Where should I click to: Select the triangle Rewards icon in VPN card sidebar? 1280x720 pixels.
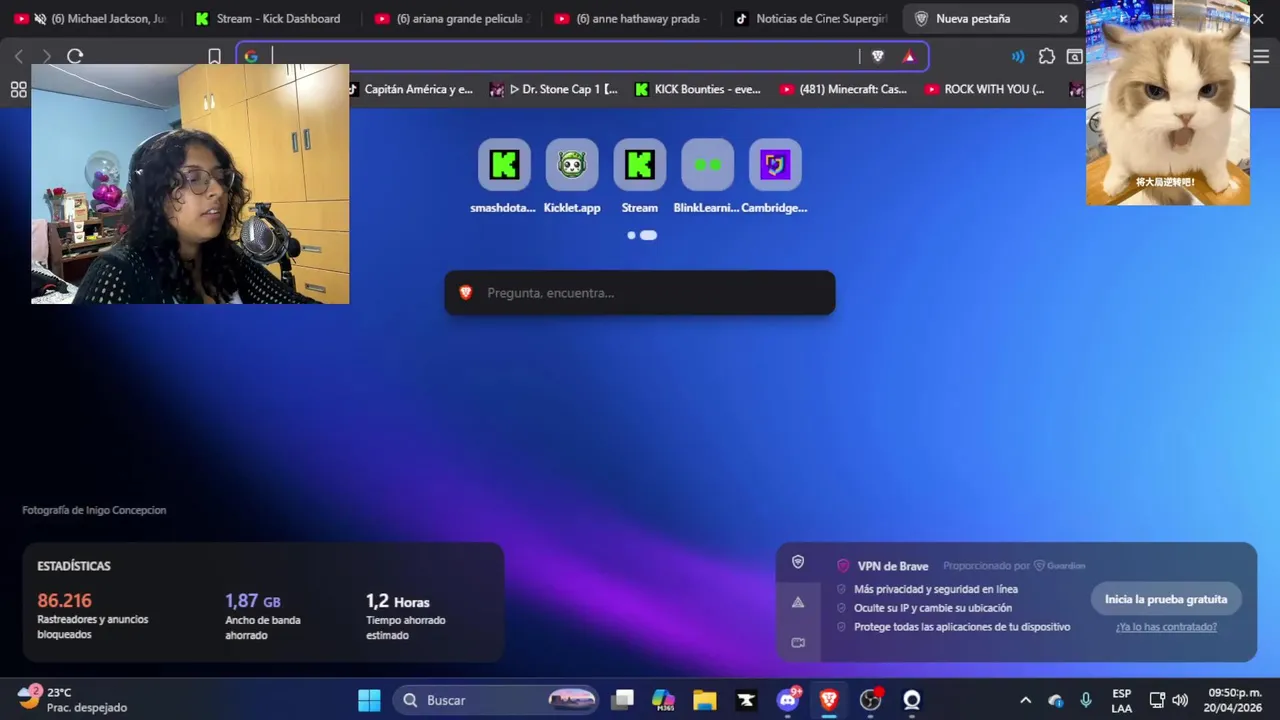pyautogui.click(x=798, y=602)
